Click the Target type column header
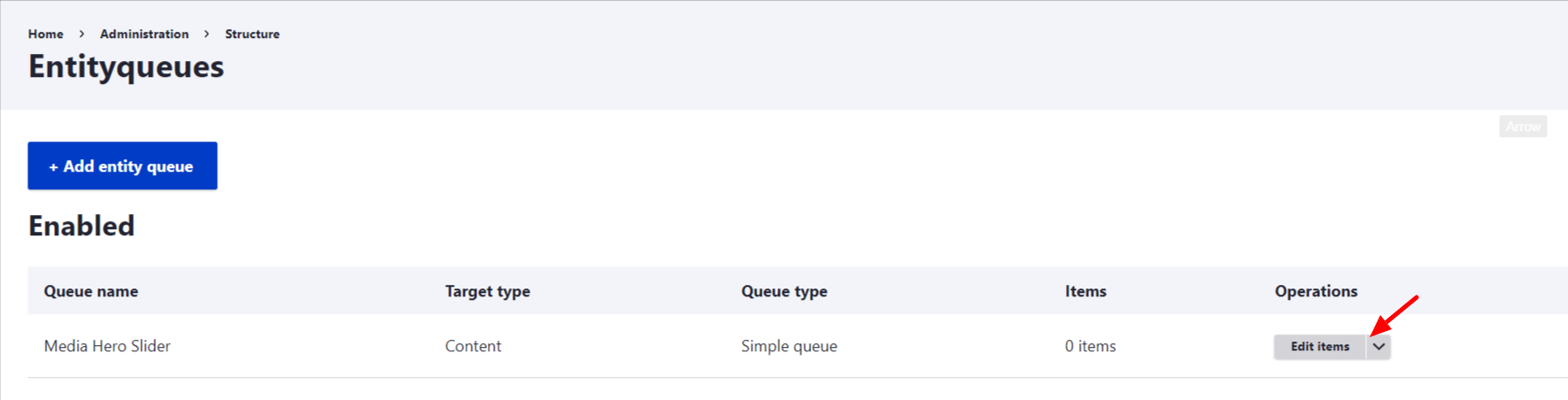1568x400 pixels. [x=487, y=291]
